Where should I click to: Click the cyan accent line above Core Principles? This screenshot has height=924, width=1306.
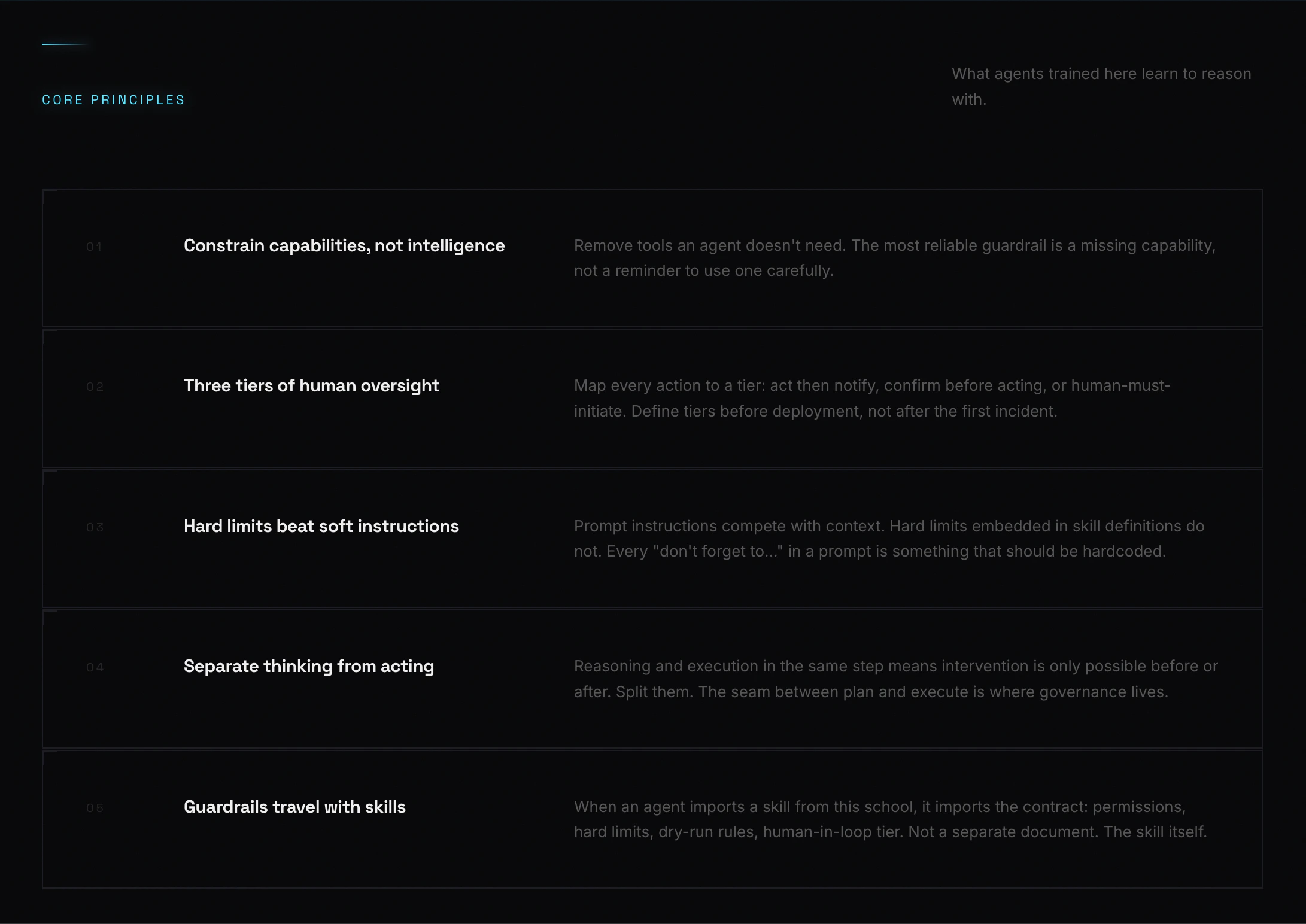coord(65,44)
